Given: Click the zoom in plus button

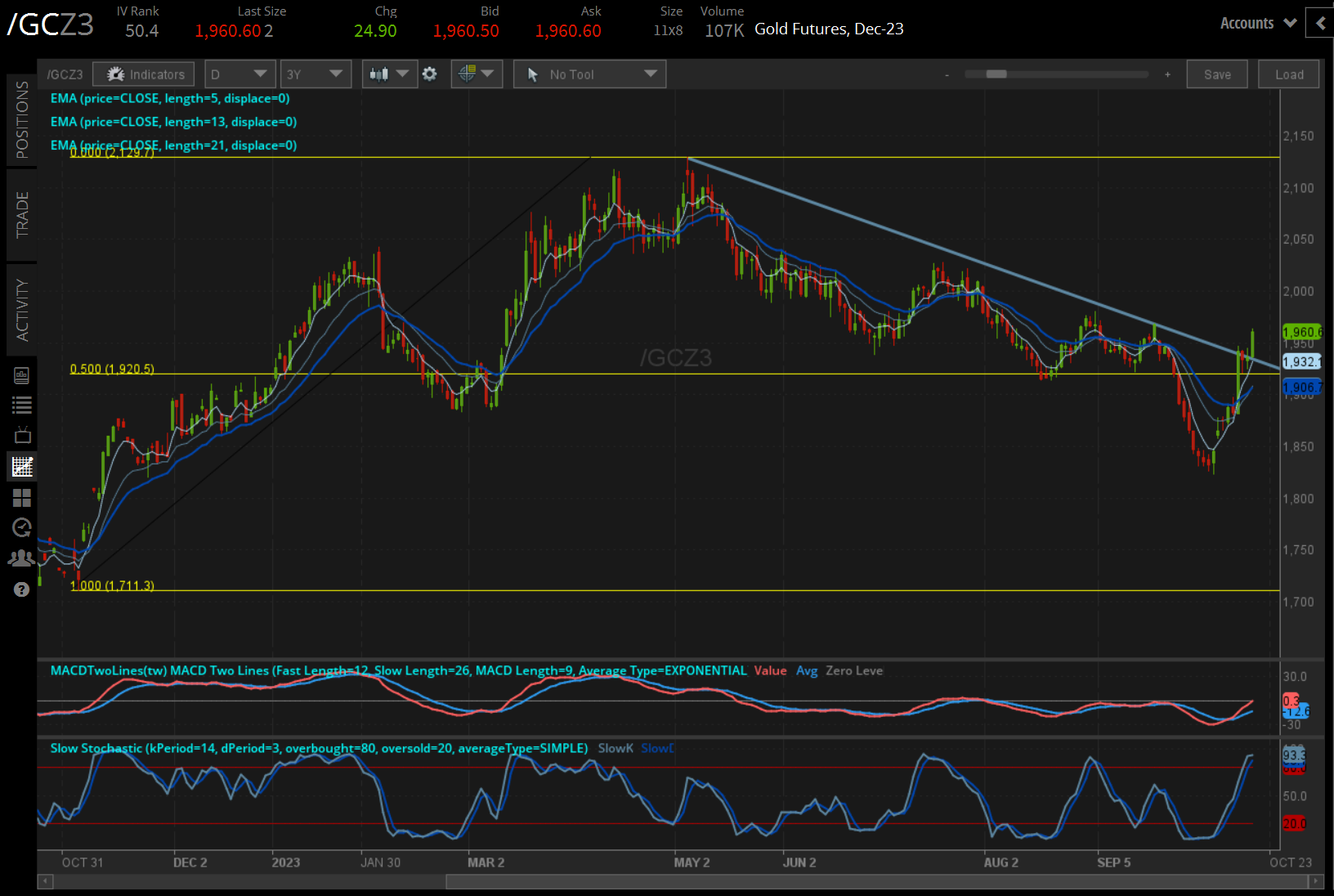Looking at the screenshot, I should (1167, 74).
